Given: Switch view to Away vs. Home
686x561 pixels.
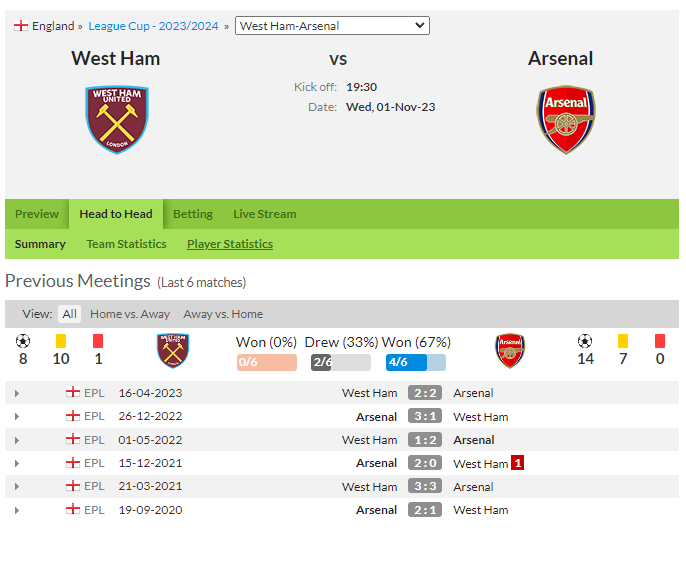Looking at the screenshot, I should 223,314.
